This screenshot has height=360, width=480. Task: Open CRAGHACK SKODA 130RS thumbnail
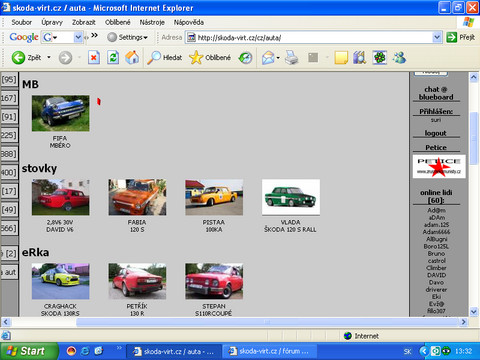click(x=61, y=281)
